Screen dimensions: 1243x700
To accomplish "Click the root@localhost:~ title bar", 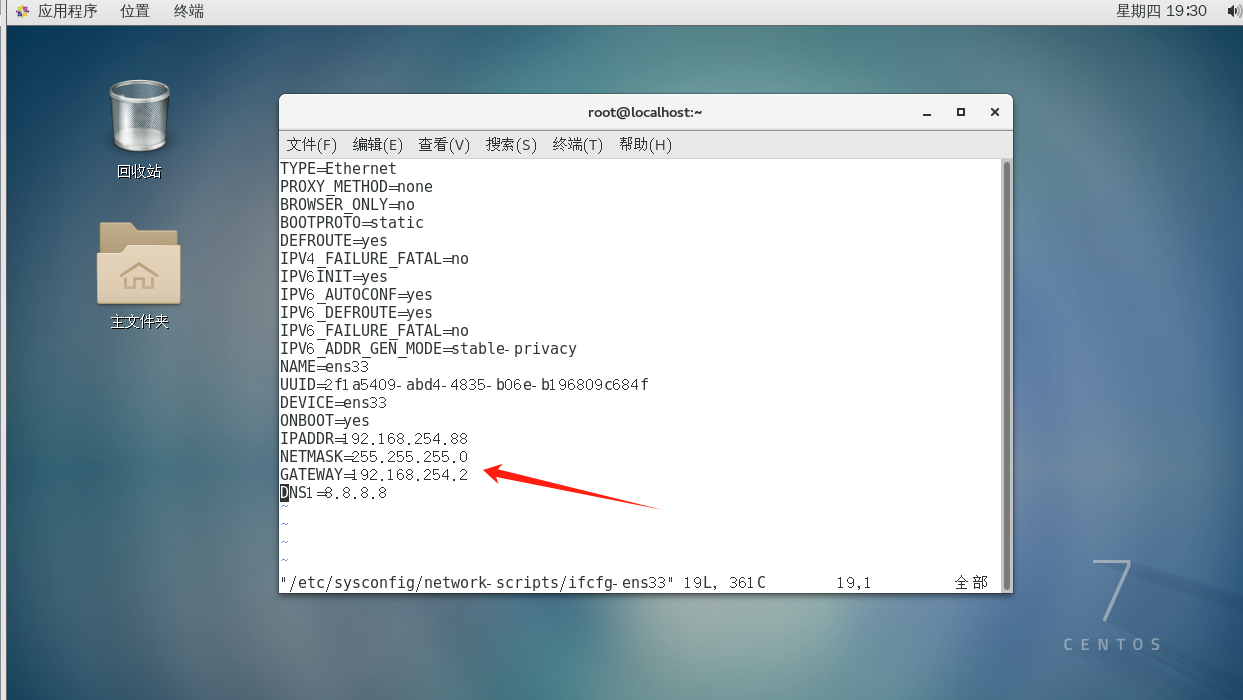I will (645, 112).
